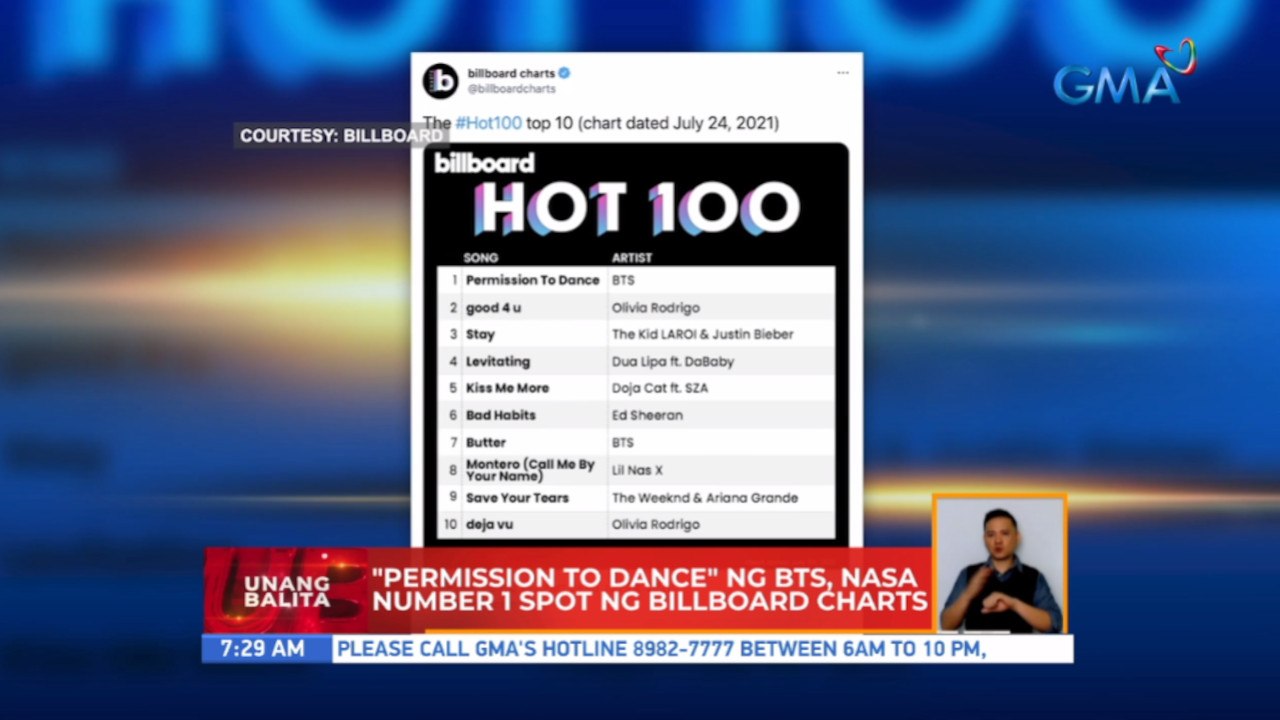
Task: Click artist 'The Weeknd & Ariana Grande'
Action: 705,498
